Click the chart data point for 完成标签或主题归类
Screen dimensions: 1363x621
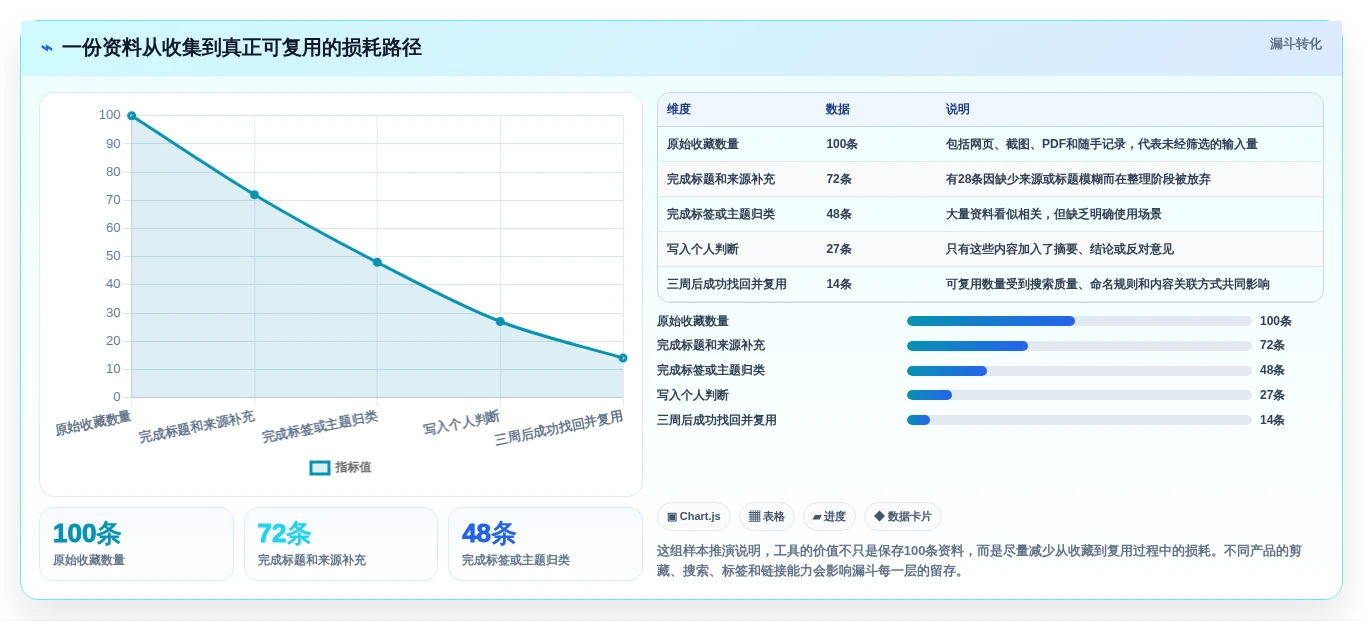[377, 262]
